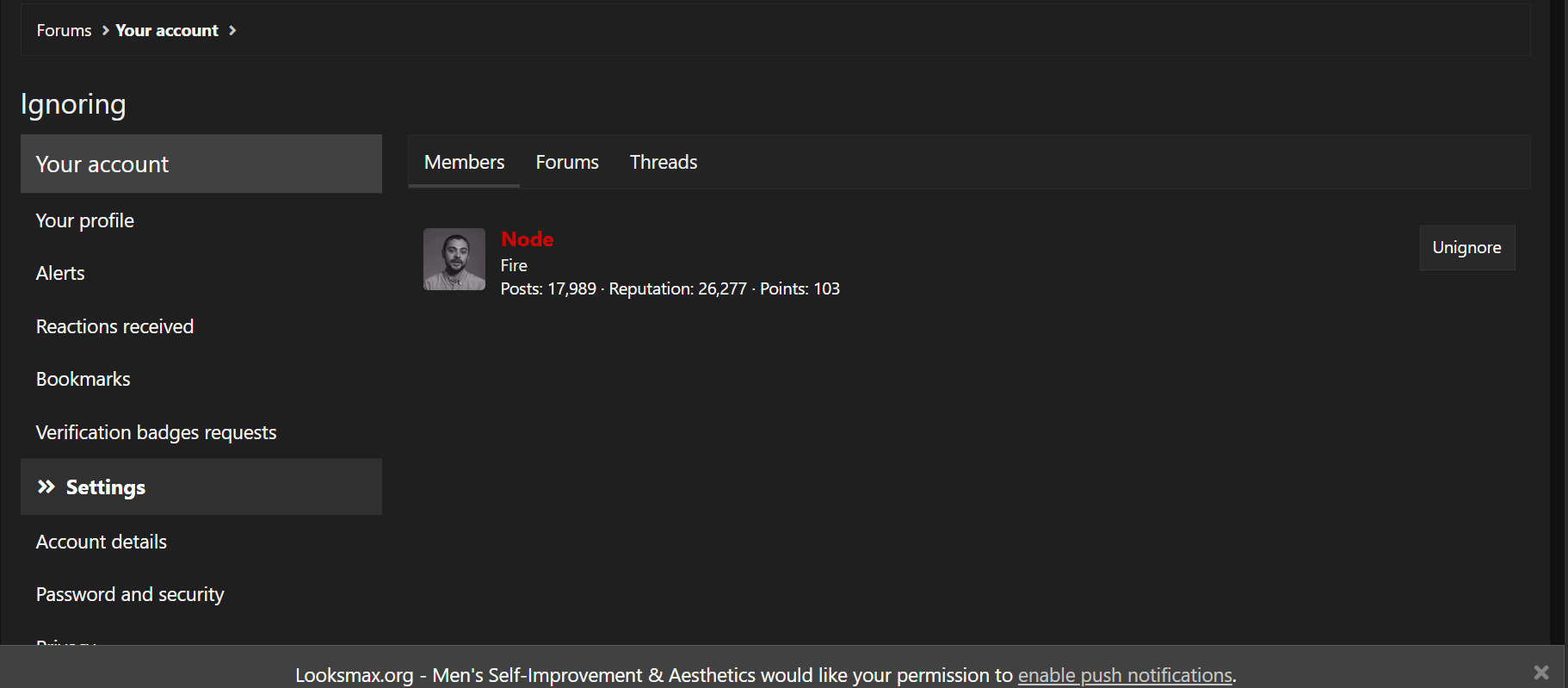The width and height of the screenshot is (1568, 688).
Task: Unignore the member Node
Action: pyautogui.click(x=1466, y=248)
